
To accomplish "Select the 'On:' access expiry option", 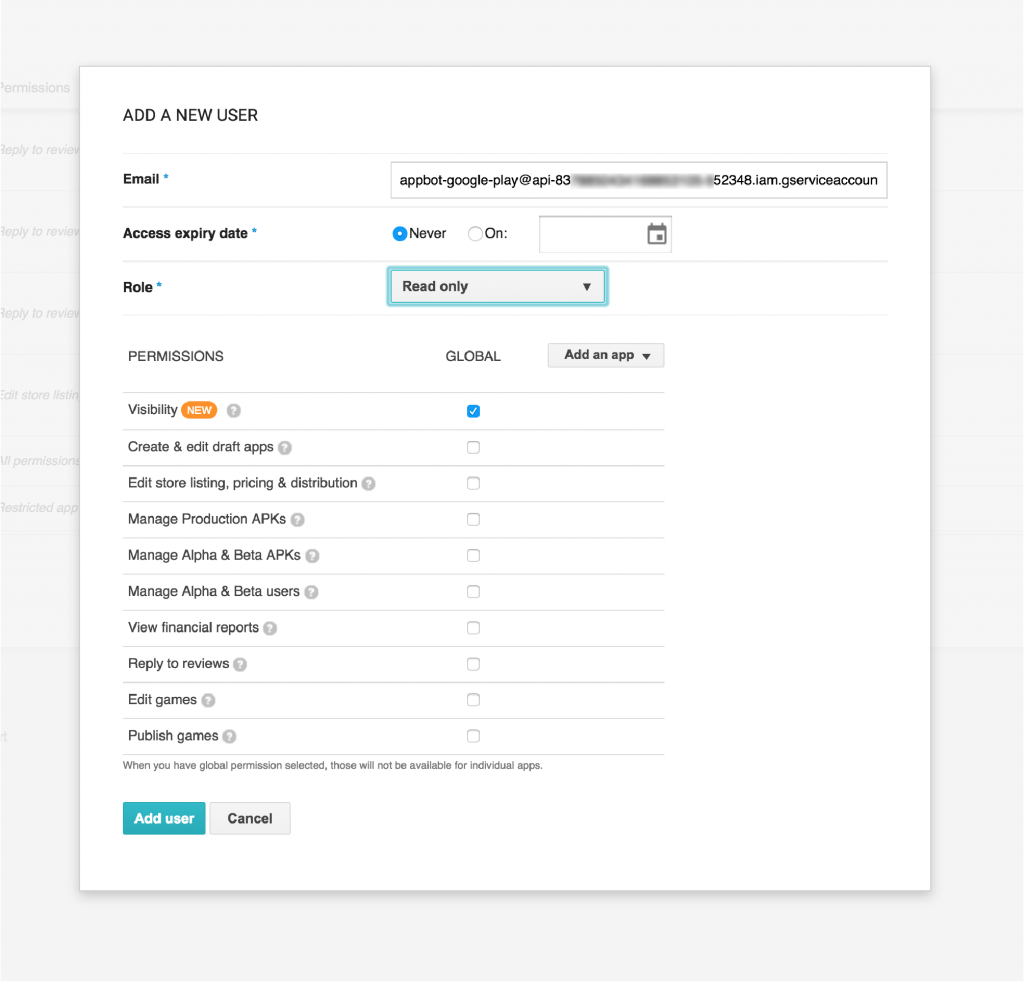I will click(475, 234).
